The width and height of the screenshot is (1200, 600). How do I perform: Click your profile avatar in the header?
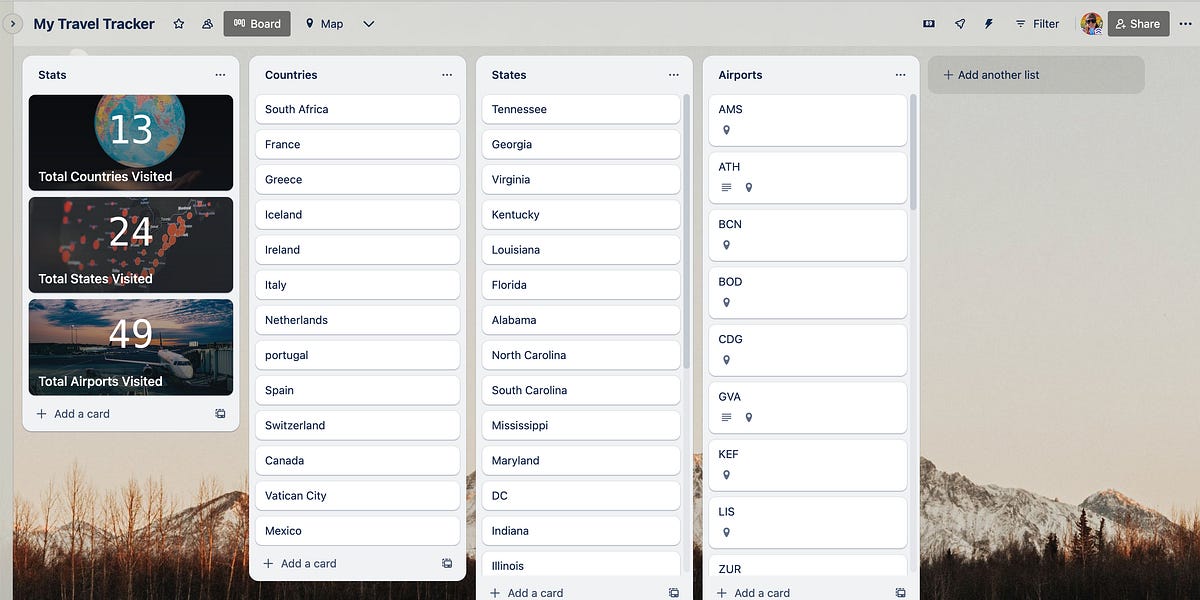tap(1091, 23)
